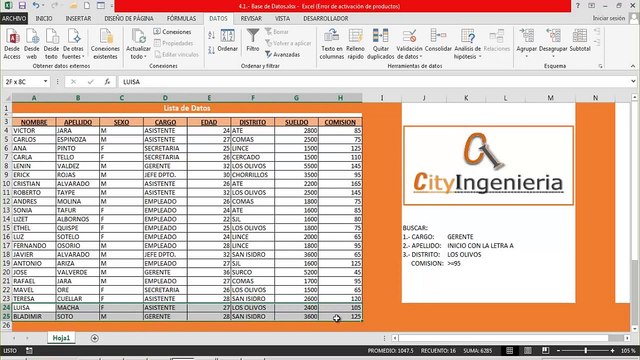Switch to the REVISAR tab
Viewport: 640px width, 360px height.
tap(251, 18)
